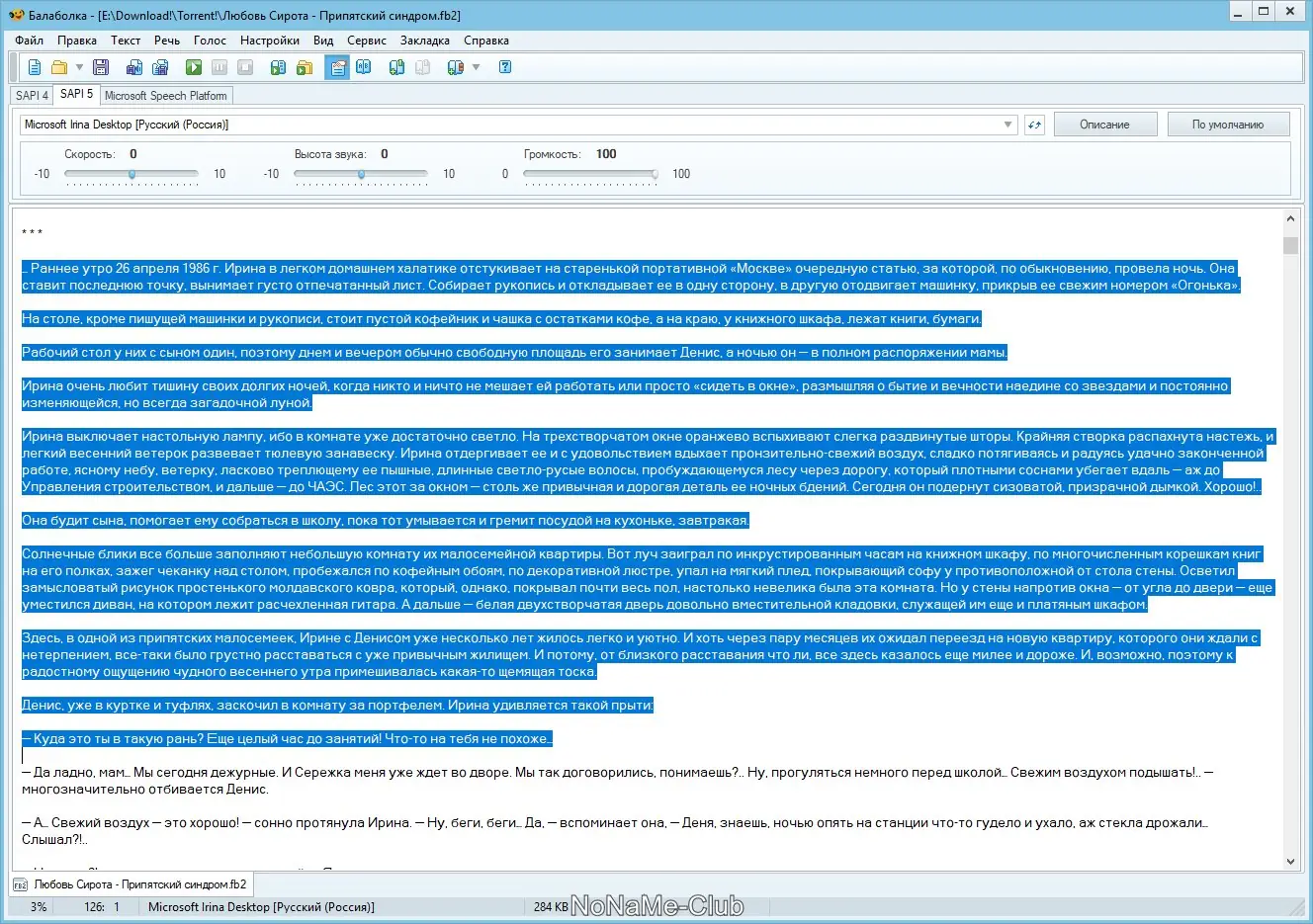Click the fb2 file icon in the document tab
This screenshot has width=1313, height=924.
click(x=21, y=884)
